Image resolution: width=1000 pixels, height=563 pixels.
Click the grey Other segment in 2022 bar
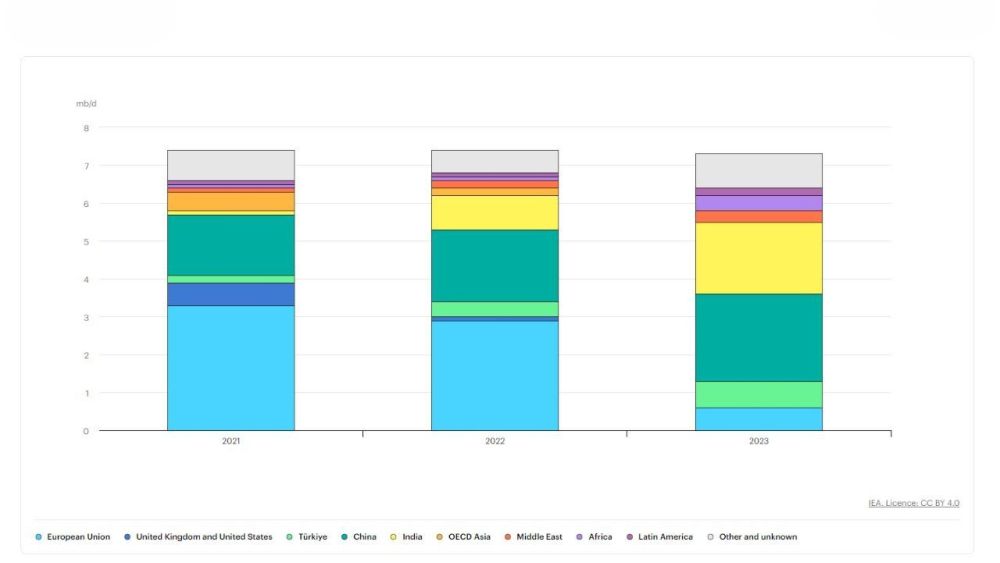pos(495,161)
